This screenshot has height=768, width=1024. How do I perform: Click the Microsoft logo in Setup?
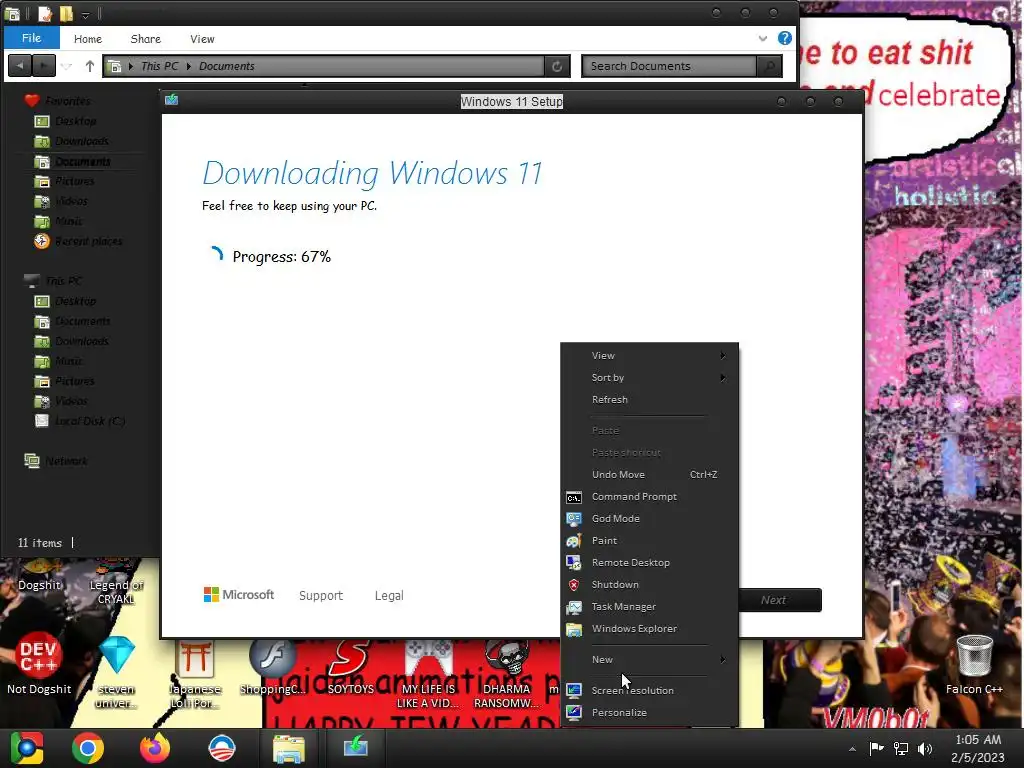click(239, 595)
